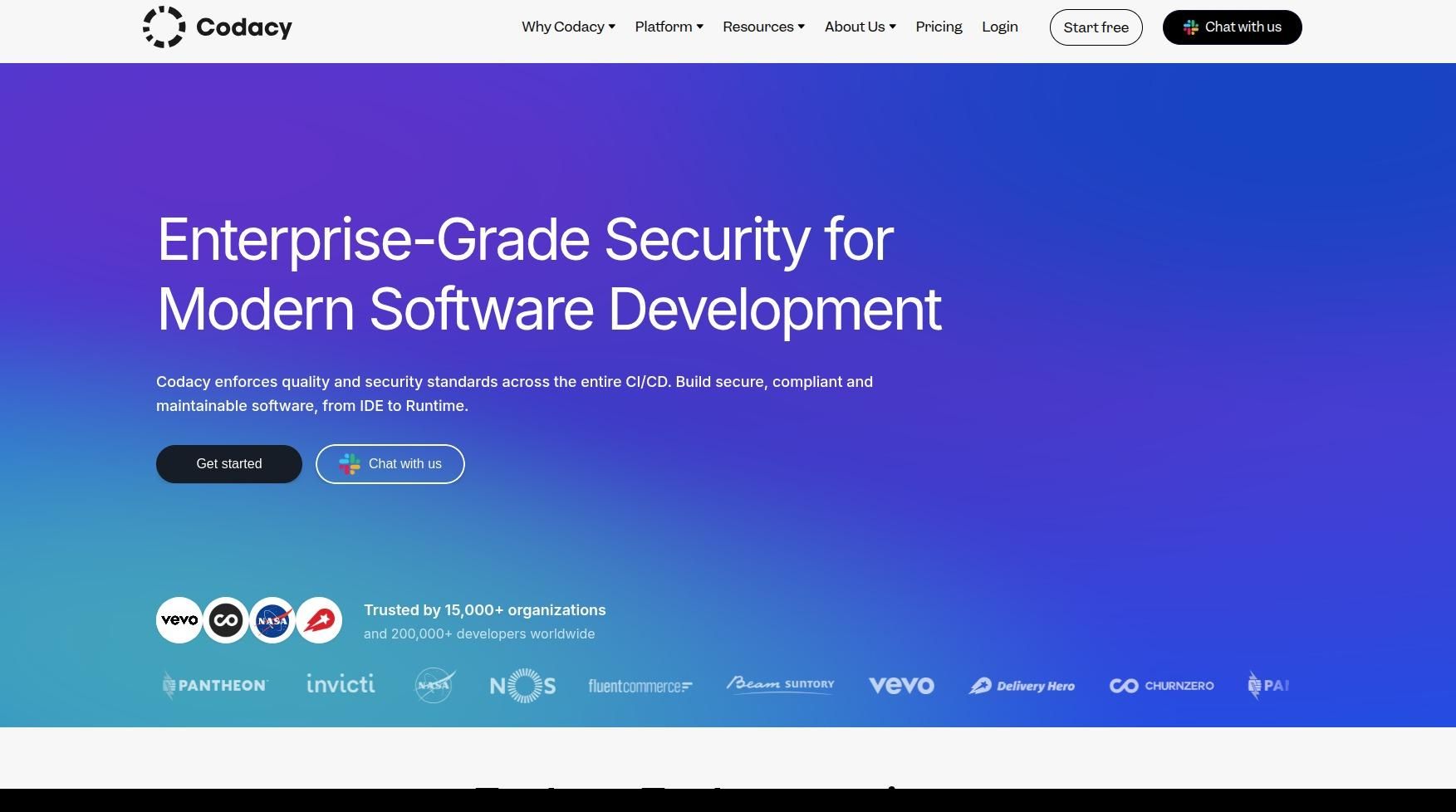Click the Beam Suntory logo
This screenshot has height=812, width=1456.
[780, 684]
